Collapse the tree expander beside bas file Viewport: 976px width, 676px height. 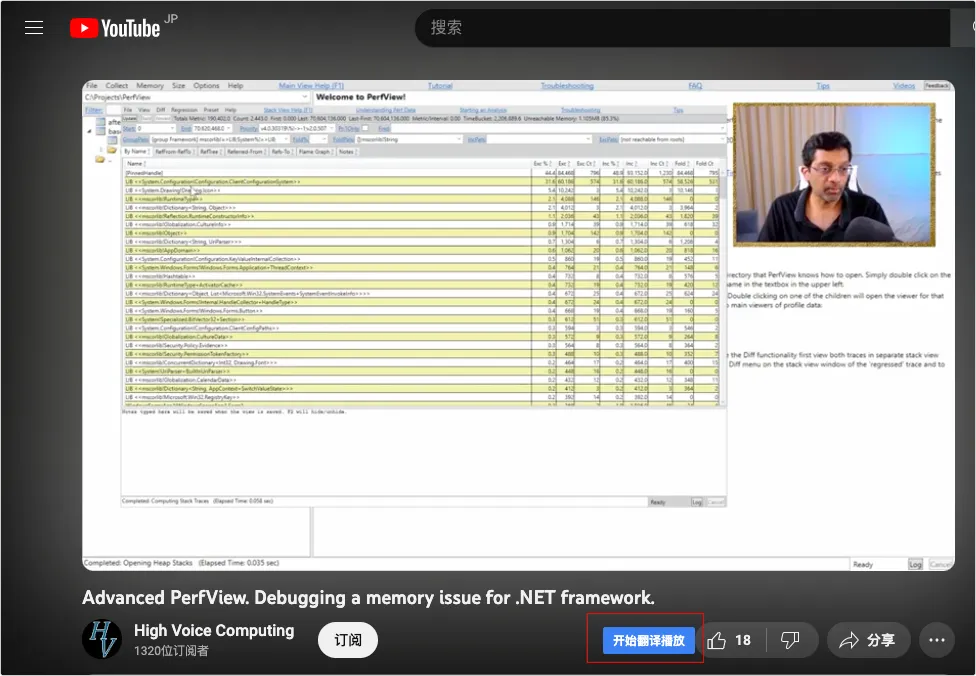point(89,131)
